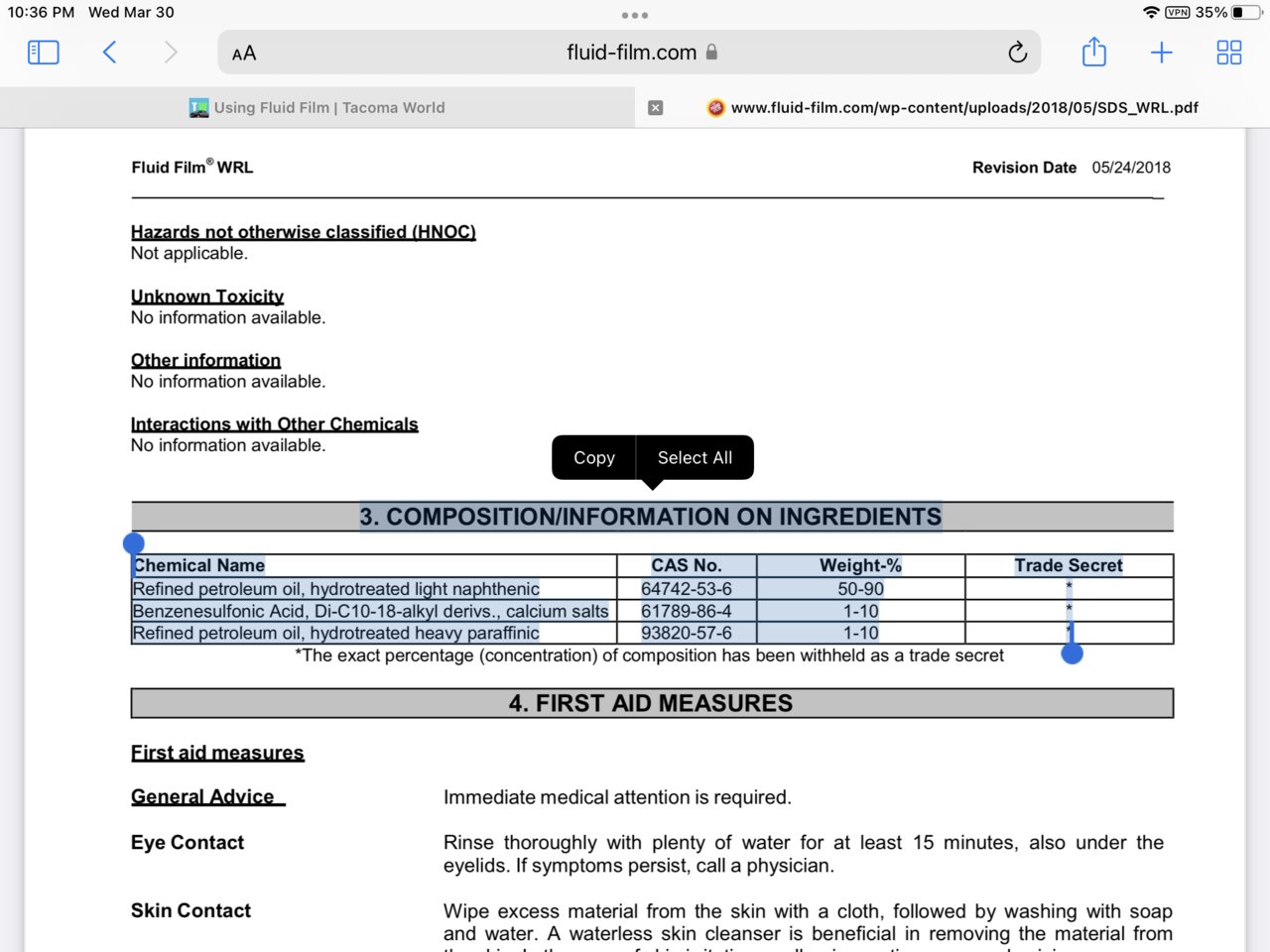Add a new tab with plus icon

tap(1161, 53)
